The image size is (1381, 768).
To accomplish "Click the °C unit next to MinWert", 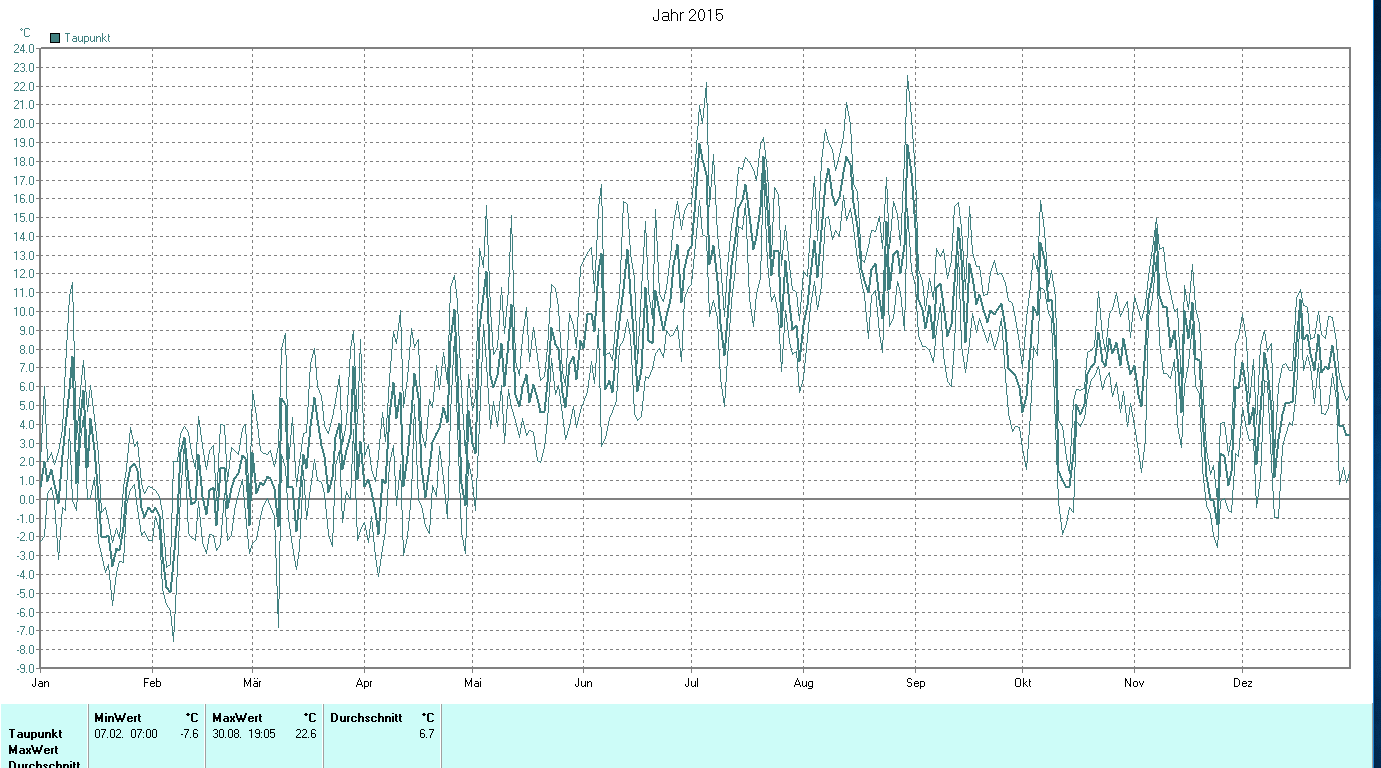I will 192,718.
